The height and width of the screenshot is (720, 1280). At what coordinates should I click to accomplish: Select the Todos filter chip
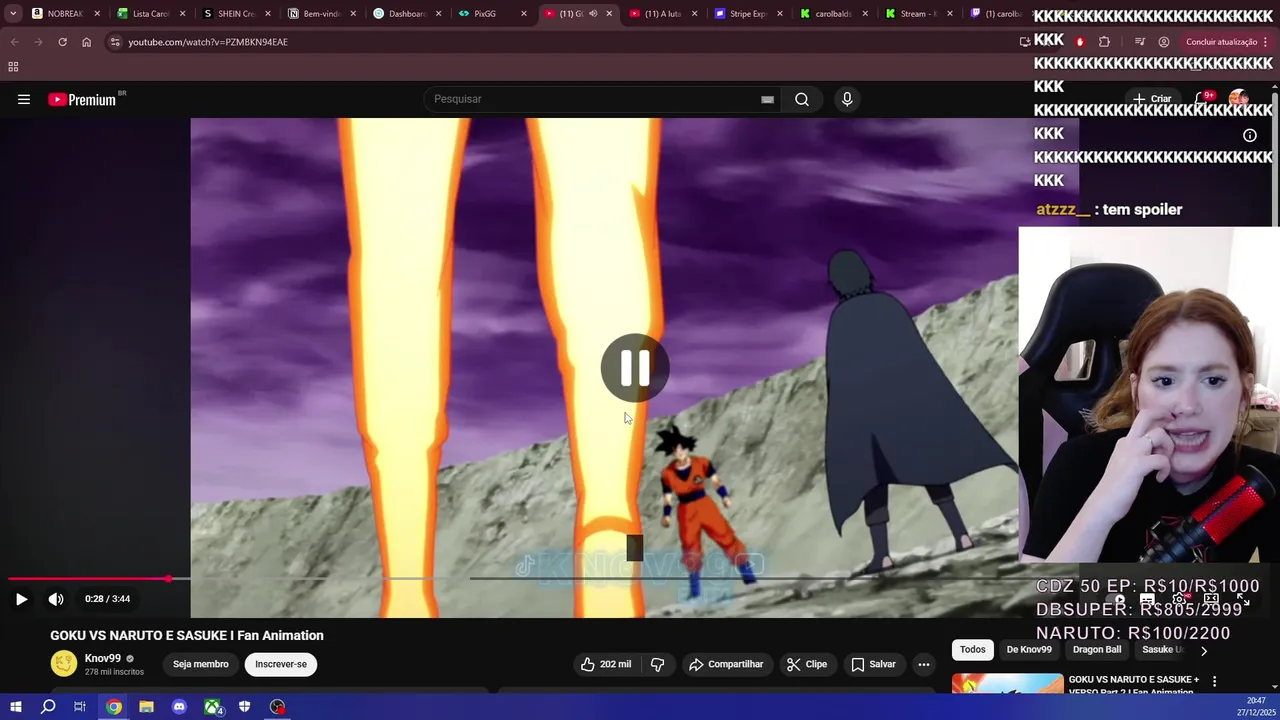973,650
